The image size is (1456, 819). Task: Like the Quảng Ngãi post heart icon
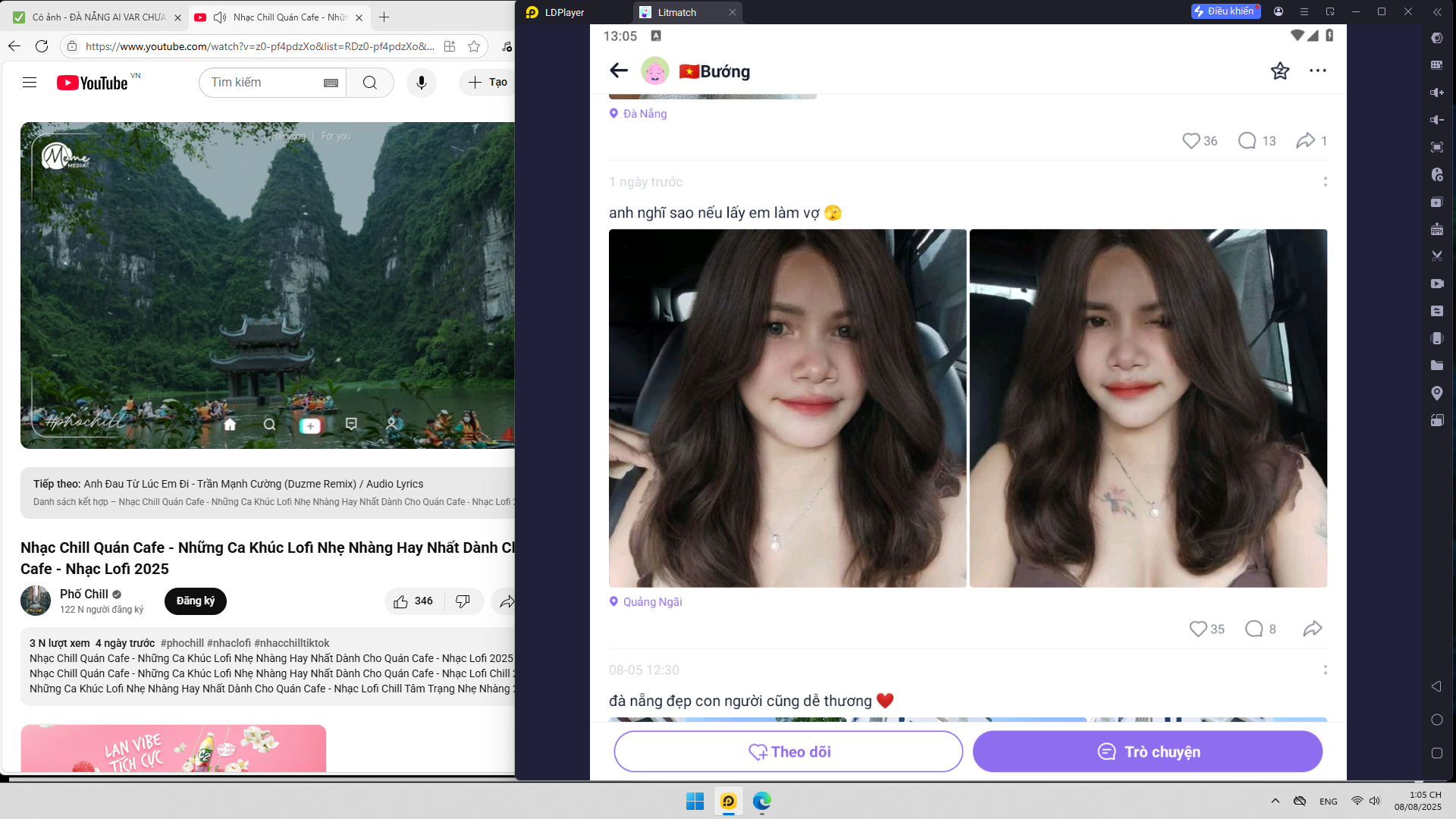click(1198, 629)
